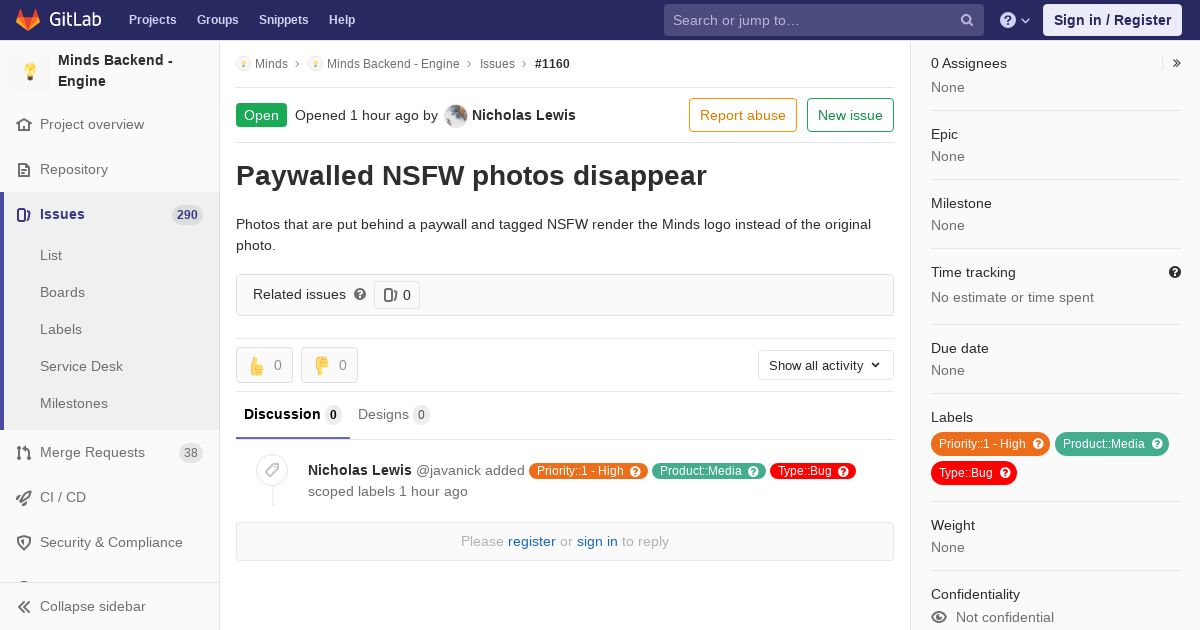The image size is (1200, 630).
Task: Click the Minds breadcrumb lightbulb icon
Action: [x=243, y=64]
